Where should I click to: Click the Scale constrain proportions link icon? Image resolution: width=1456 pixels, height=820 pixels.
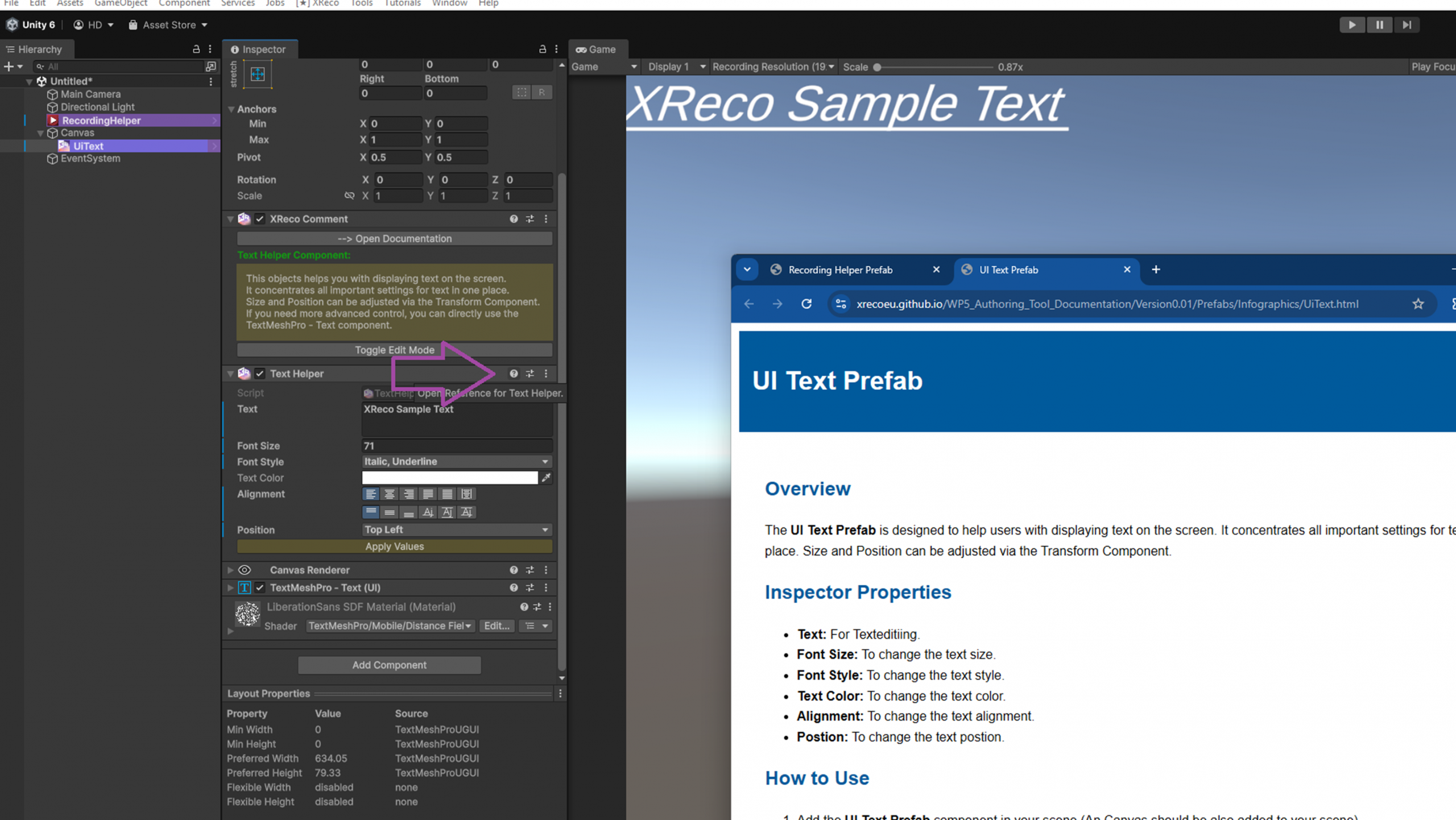click(x=349, y=196)
